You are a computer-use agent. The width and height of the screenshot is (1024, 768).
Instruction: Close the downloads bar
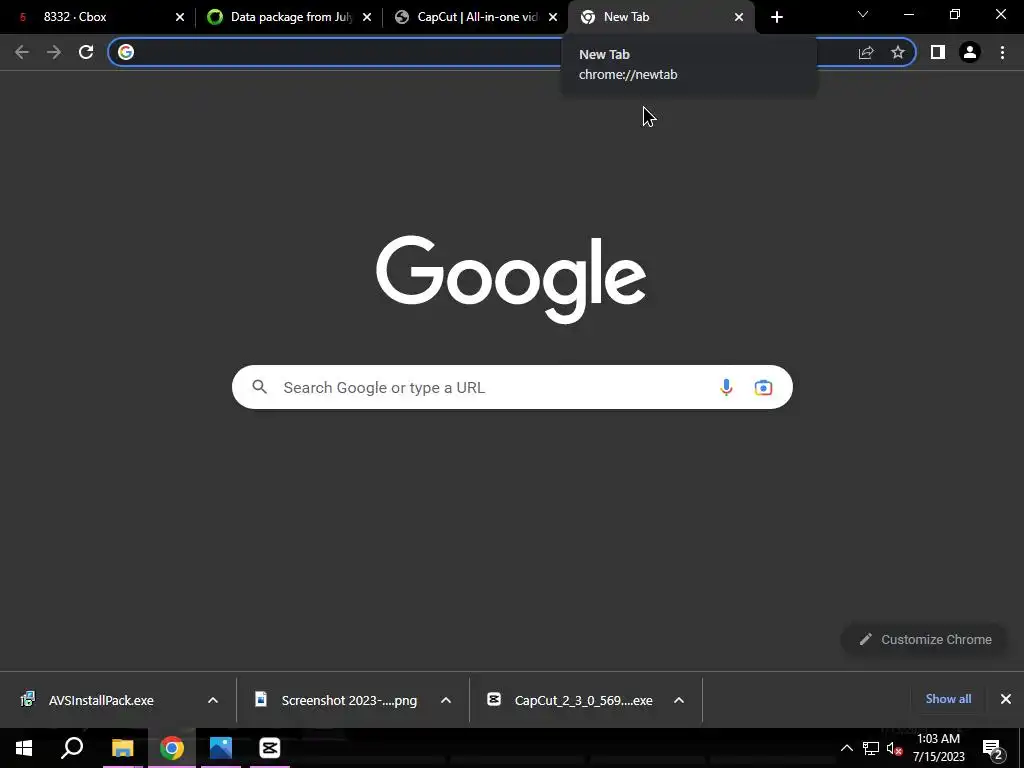(1006, 699)
